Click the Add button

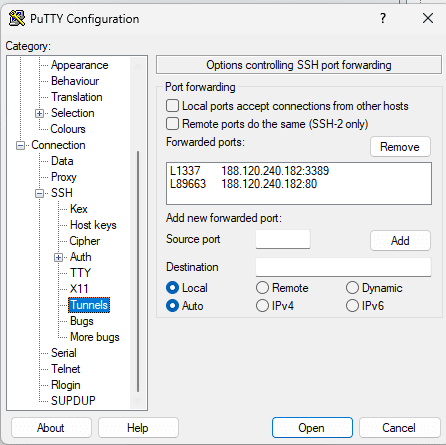[400, 240]
